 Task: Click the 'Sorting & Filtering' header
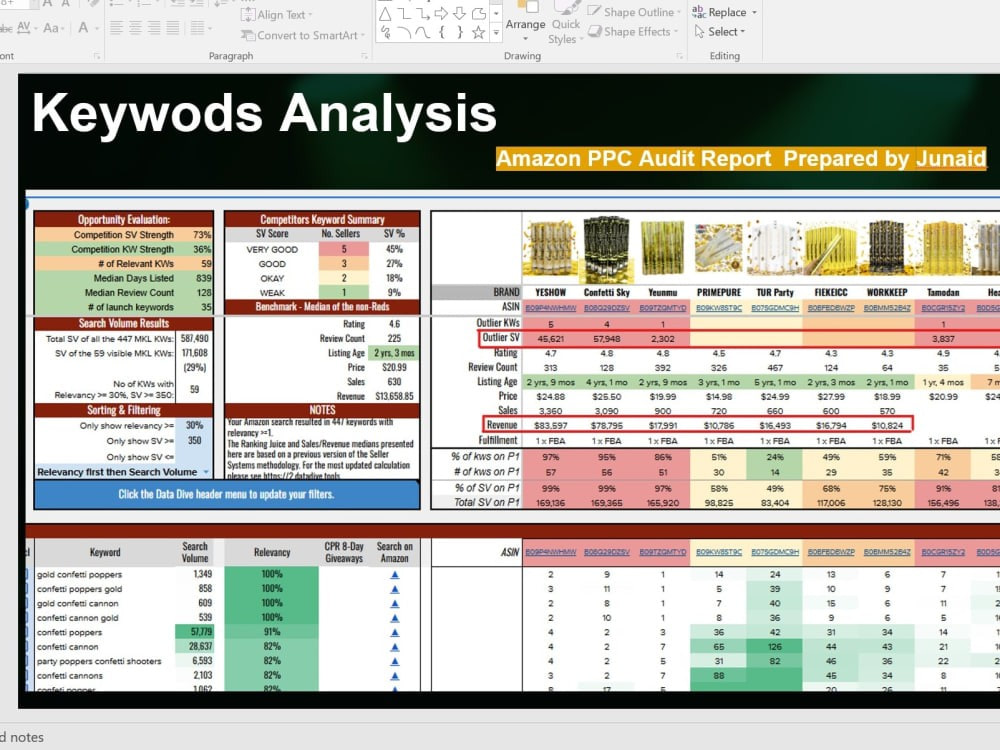tap(124, 410)
